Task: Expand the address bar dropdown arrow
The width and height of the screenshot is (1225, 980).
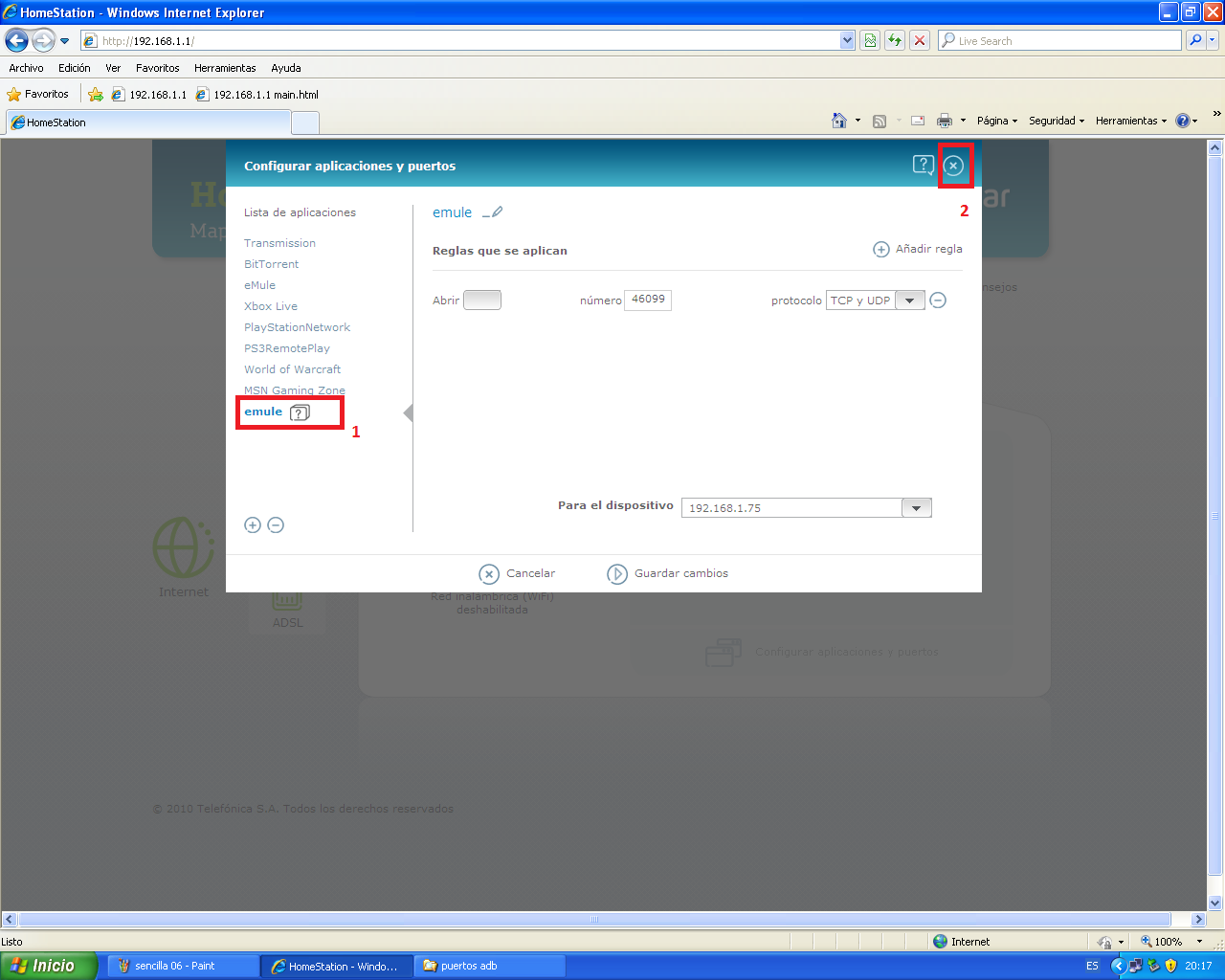Action: 847,40
